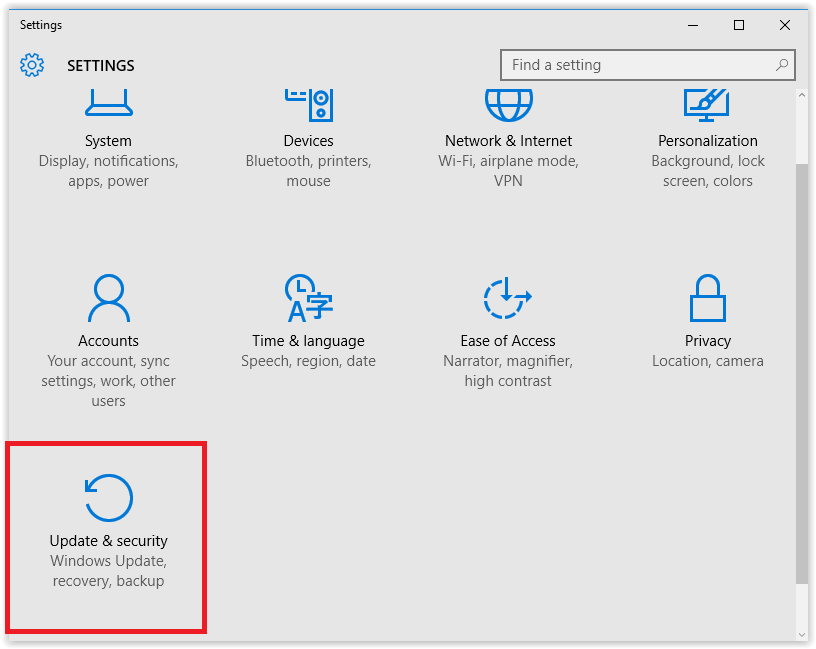Viewport: 816px width, 649px height.
Task: Open the Time & language clock icon
Action: point(309,298)
